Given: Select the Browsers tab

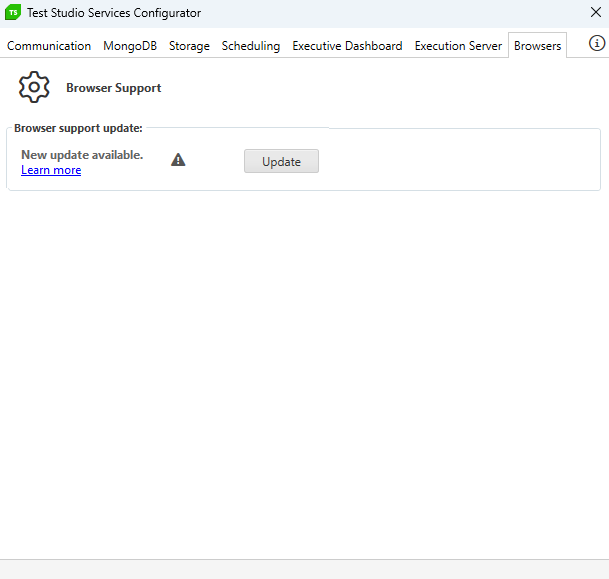Looking at the screenshot, I should pos(538,45).
